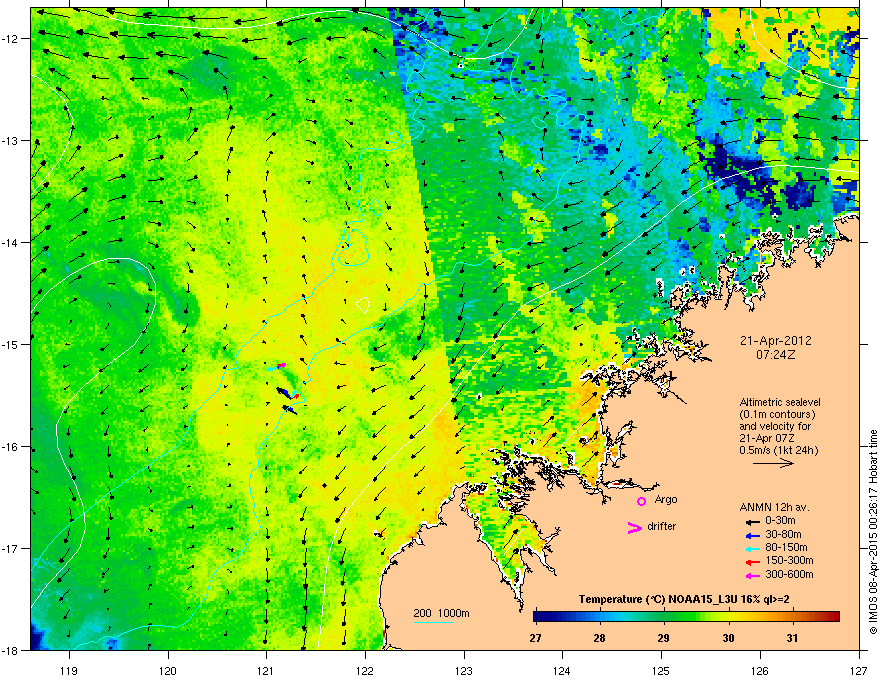Click the 0.5m/s velocity scale arrow
The image size is (880, 680).
tap(773, 463)
